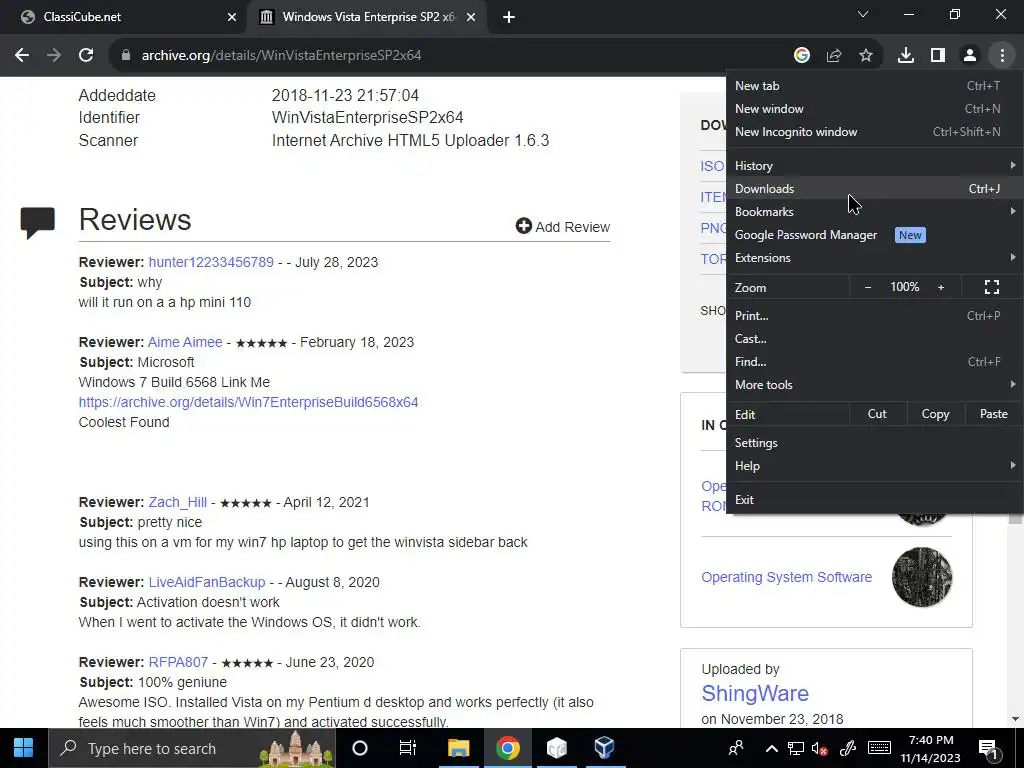Open uploader ShingWare's page

pyautogui.click(x=755, y=693)
